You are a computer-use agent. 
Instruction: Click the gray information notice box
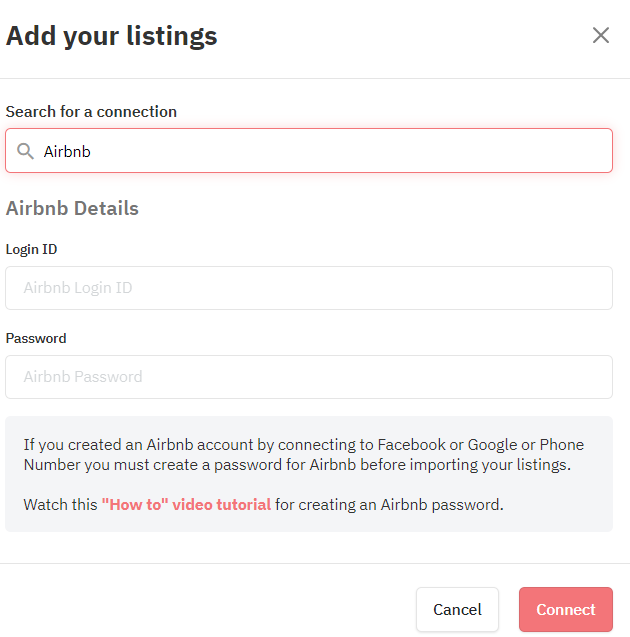pos(309,474)
